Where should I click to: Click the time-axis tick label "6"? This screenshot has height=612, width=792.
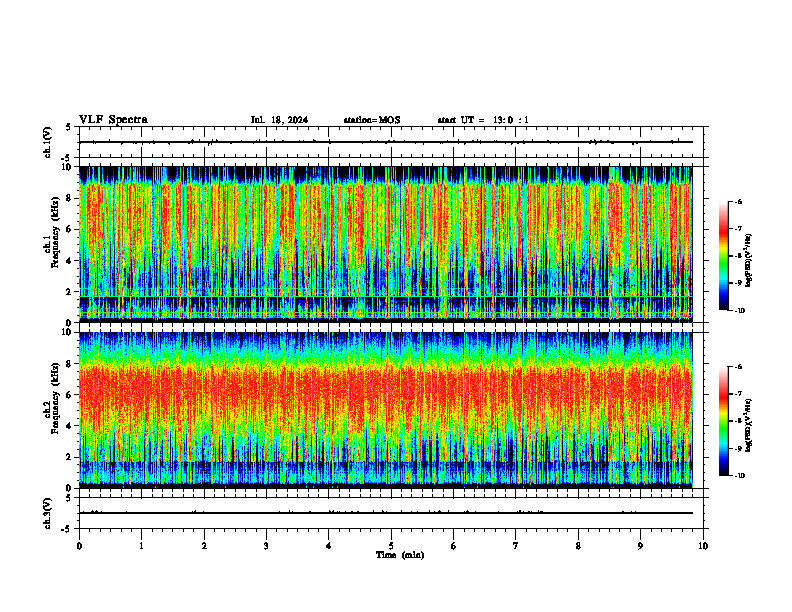454,546
